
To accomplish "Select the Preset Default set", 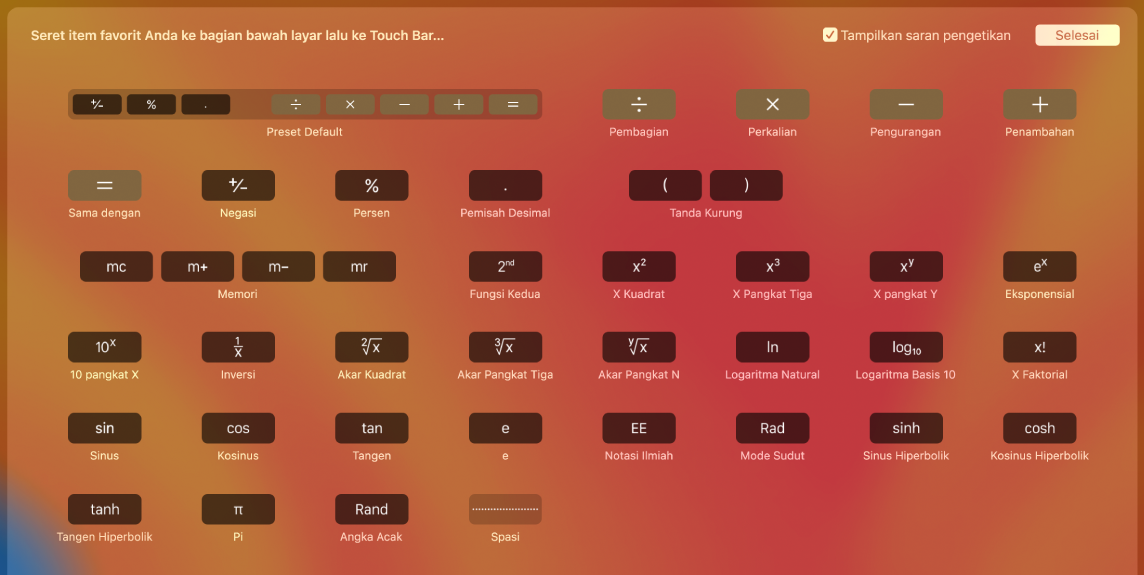I will coord(304,105).
